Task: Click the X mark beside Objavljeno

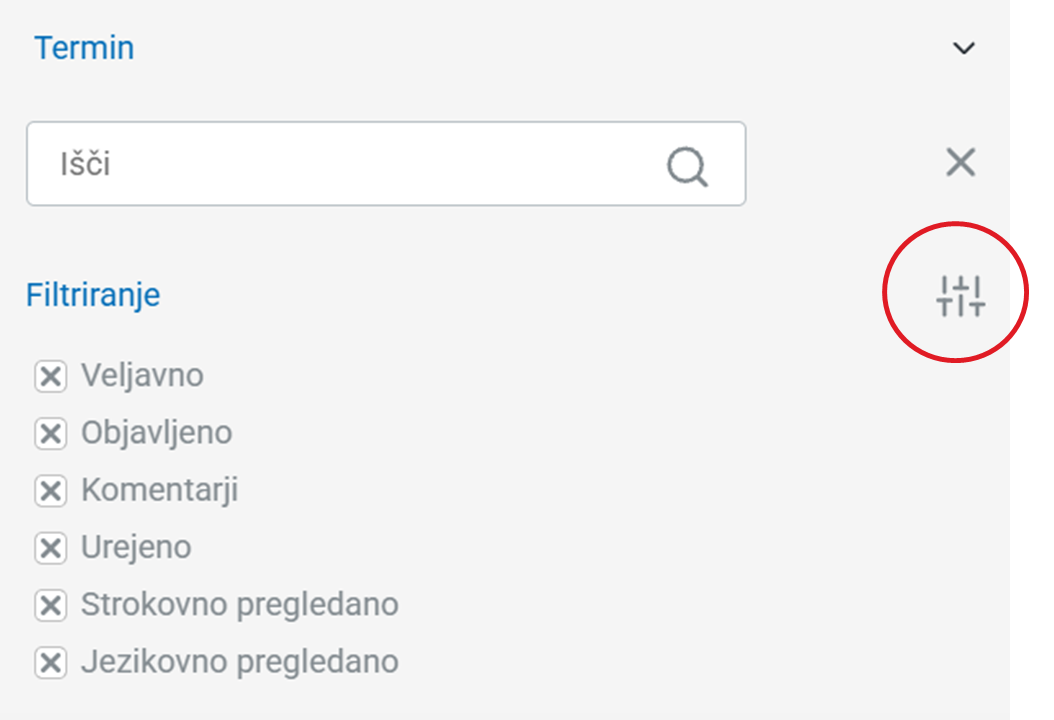Action: pos(50,433)
